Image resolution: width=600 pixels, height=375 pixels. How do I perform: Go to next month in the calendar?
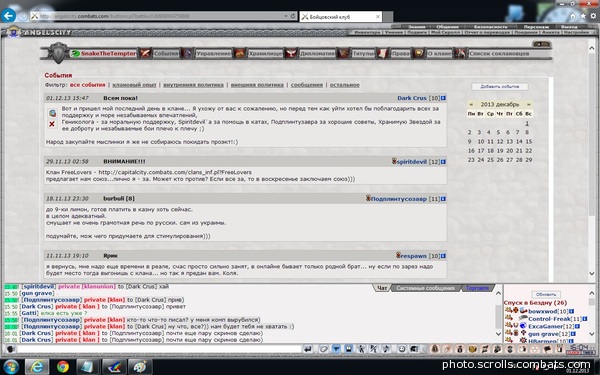[x=528, y=104]
